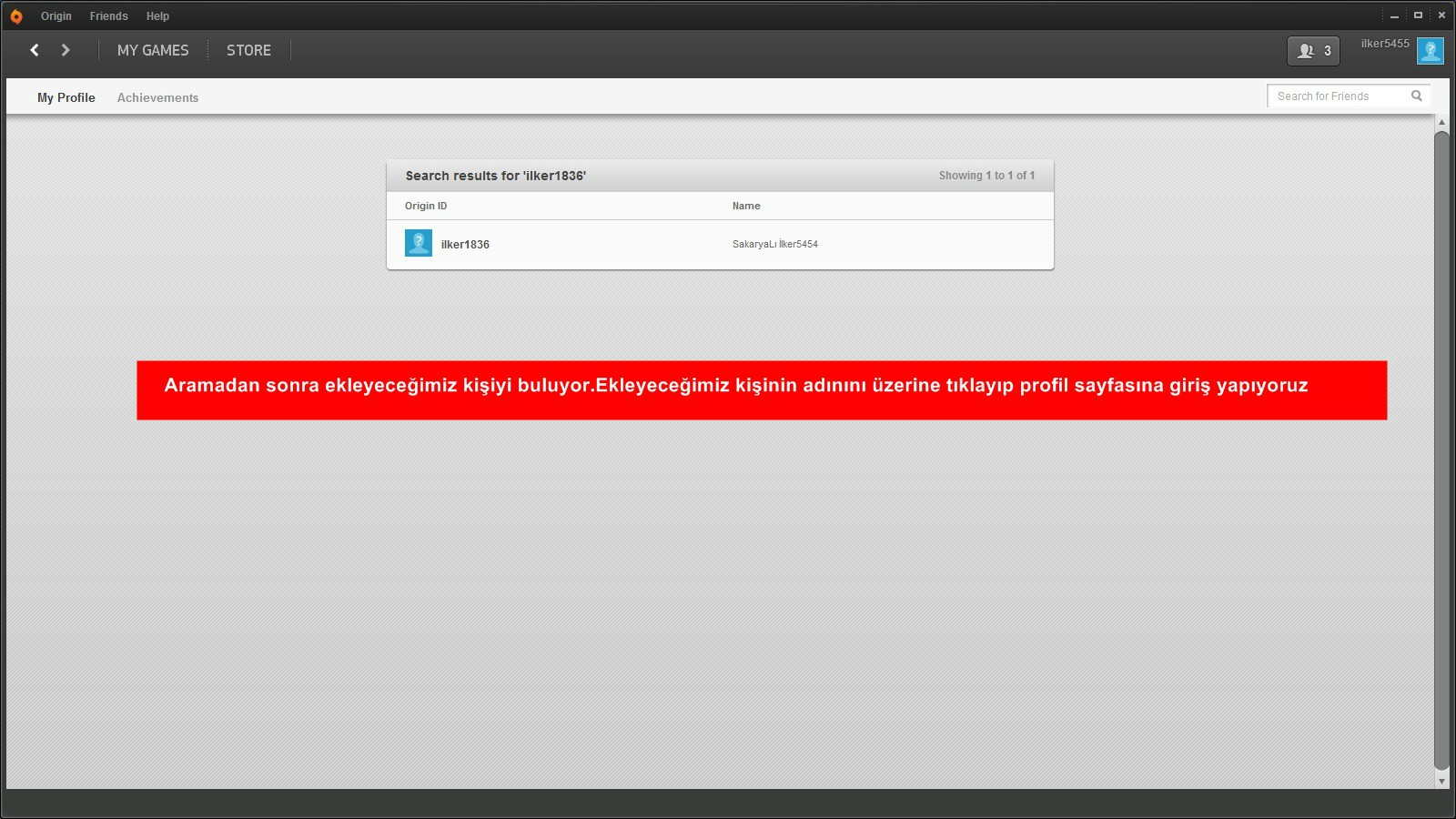Switch to the My Profile tab
1456x819 pixels.
[x=66, y=97]
